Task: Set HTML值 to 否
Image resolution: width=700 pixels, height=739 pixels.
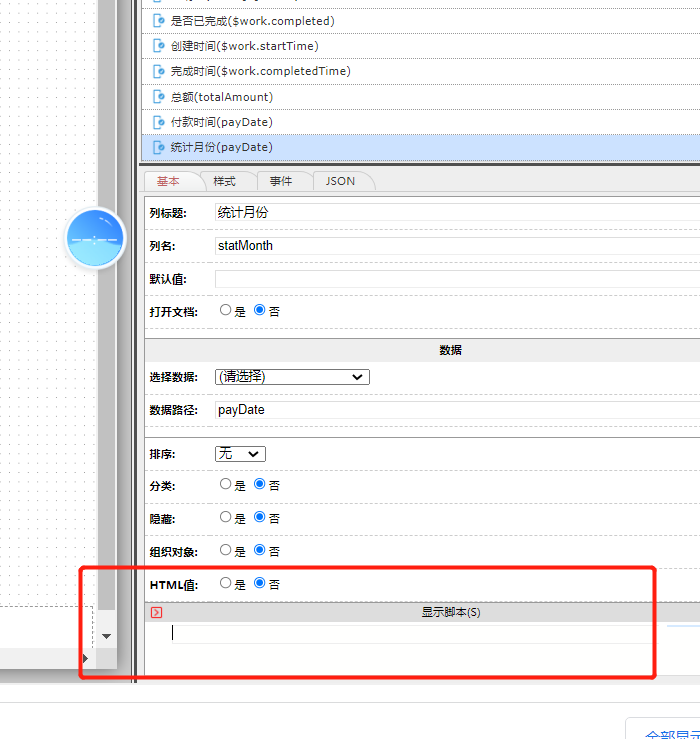Action: (x=259, y=583)
